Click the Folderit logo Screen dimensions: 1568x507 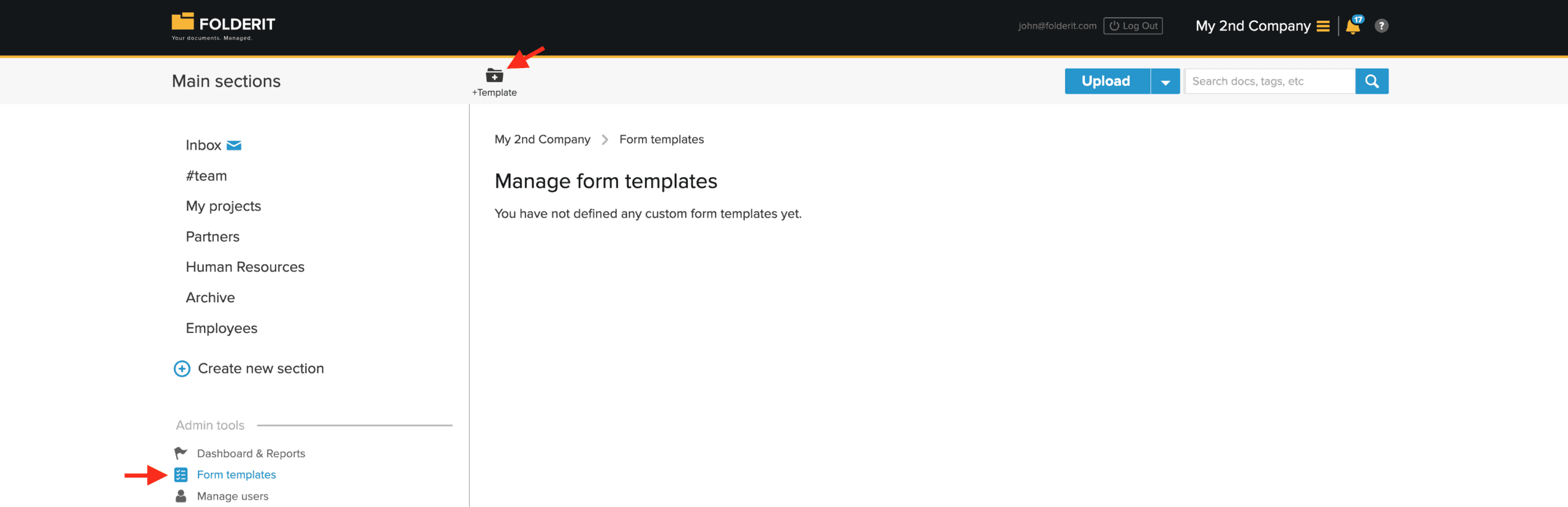point(223,26)
